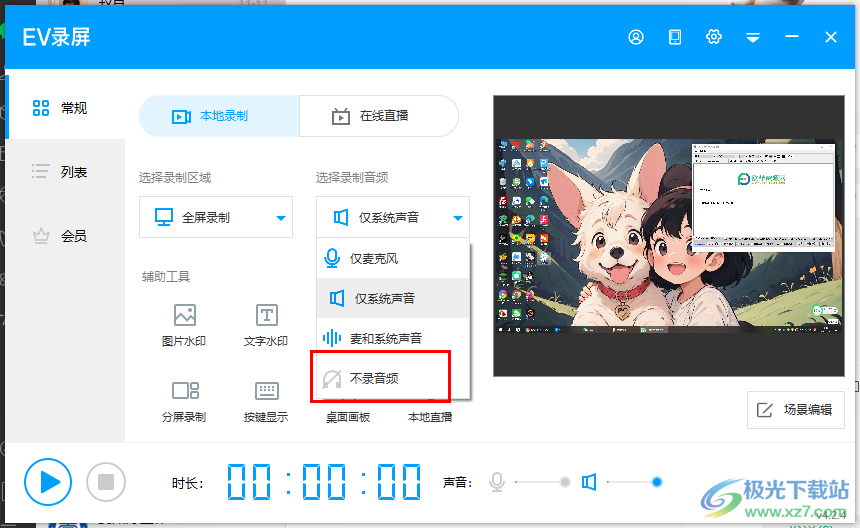Choose 仅麦克风 from audio list
This screenshot has width=860, height=528.
[393, 258]
